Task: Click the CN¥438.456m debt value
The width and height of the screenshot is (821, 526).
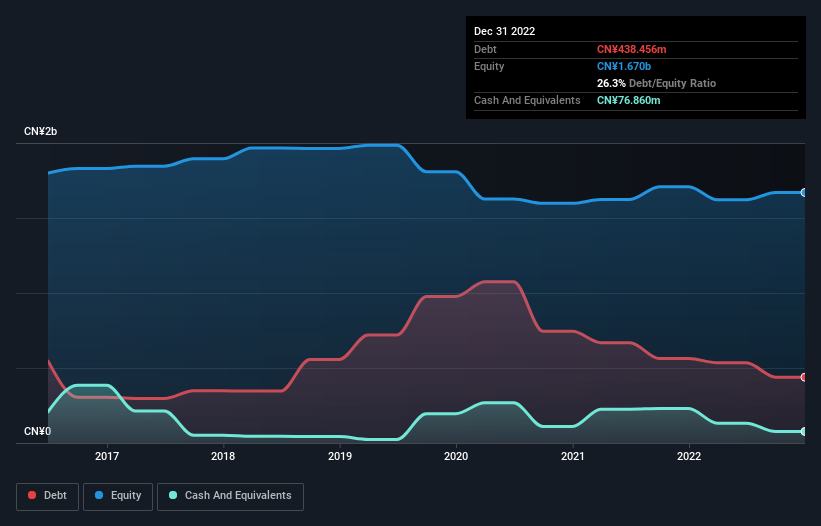Action: (631, 49)
